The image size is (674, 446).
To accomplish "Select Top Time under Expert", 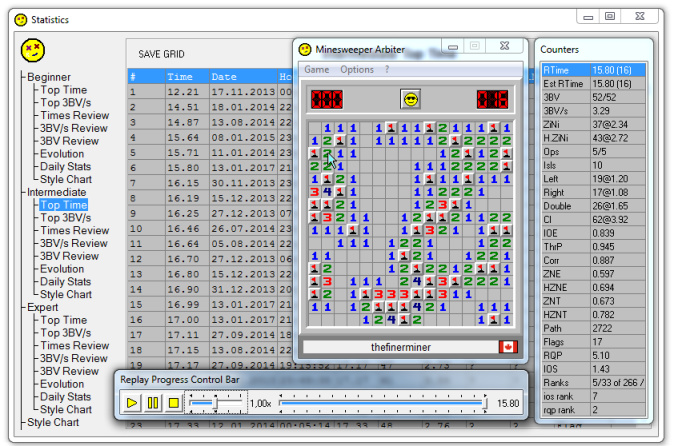I will click(64, 321).
